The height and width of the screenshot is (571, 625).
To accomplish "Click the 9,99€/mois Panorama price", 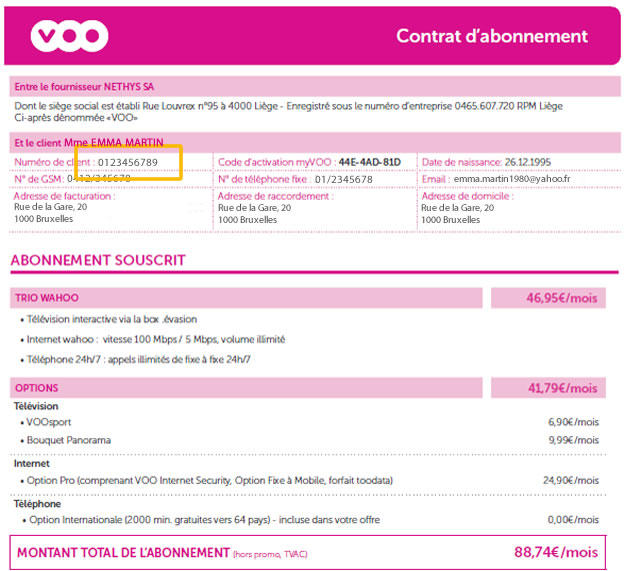I will point(573,440).
